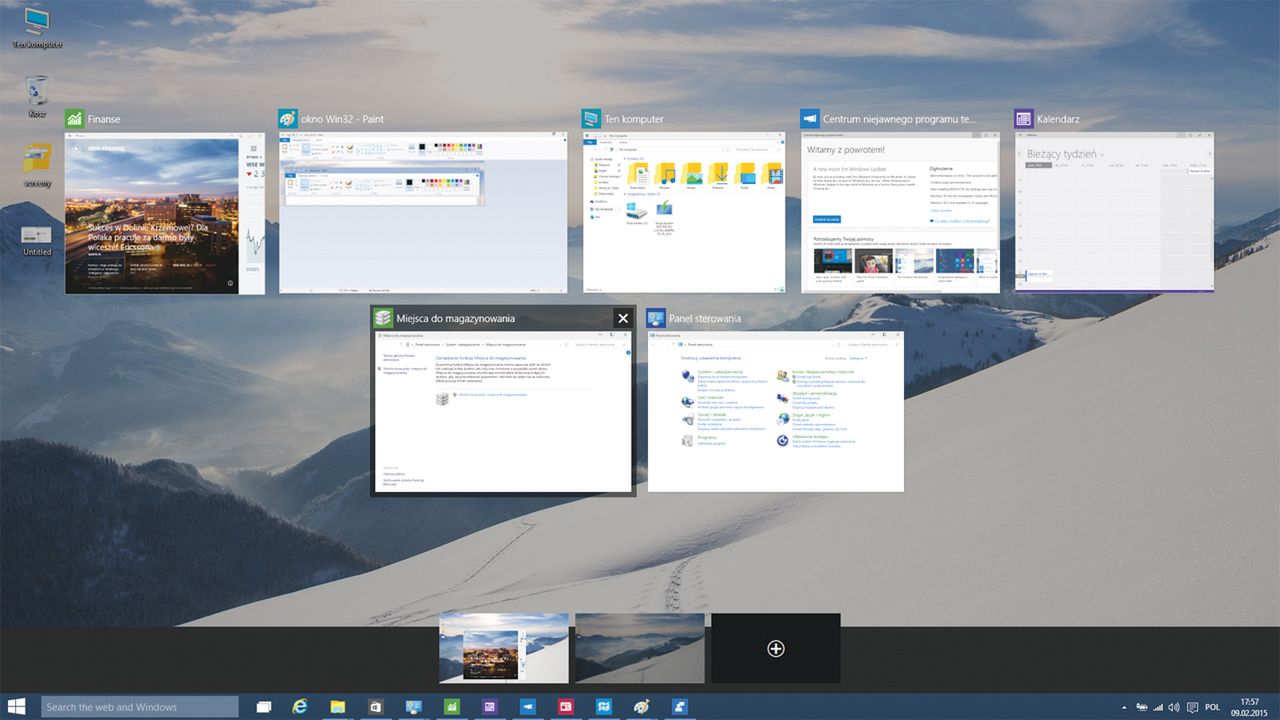Image resolution: width=1280 pixels, height=720 pixels.
Task: Select the Control Panel taskbar icon
Action: pos(413,707)
